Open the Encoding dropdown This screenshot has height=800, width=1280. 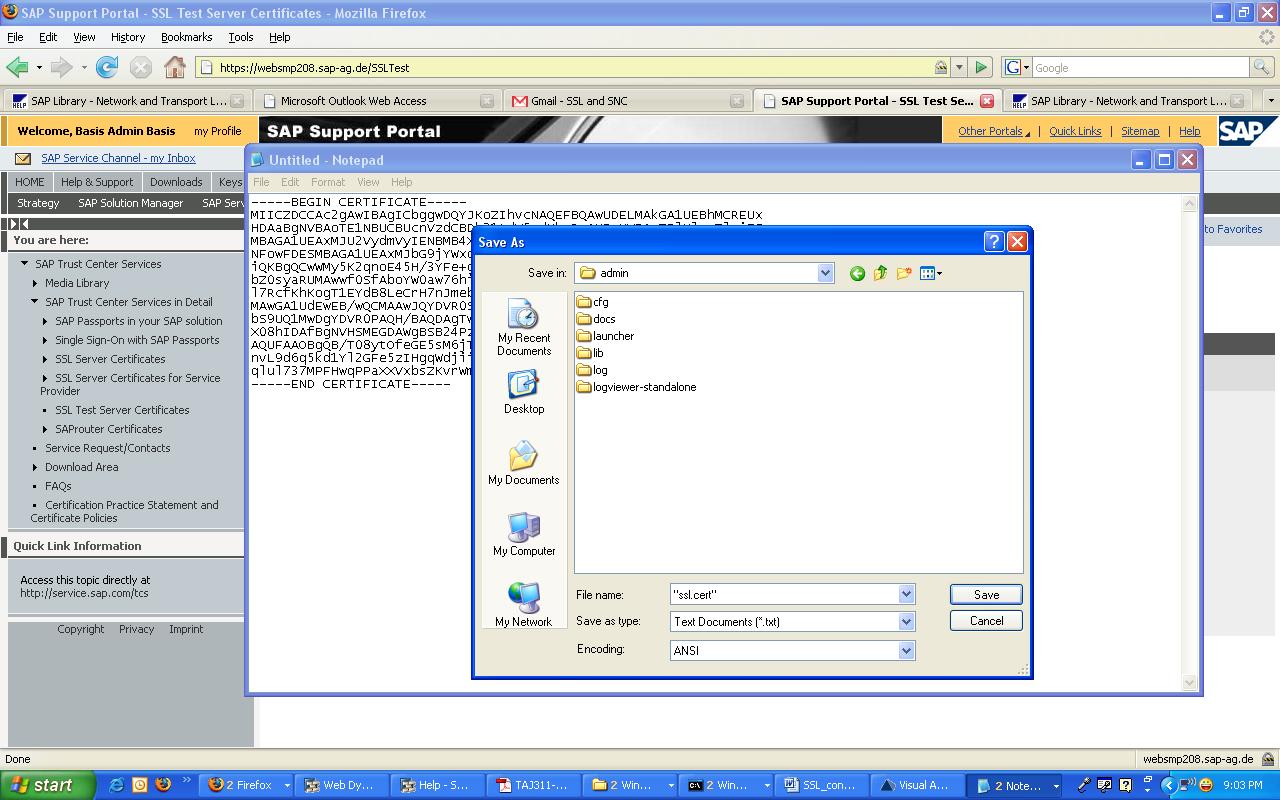pyautogui.click(x=905, y=650)
